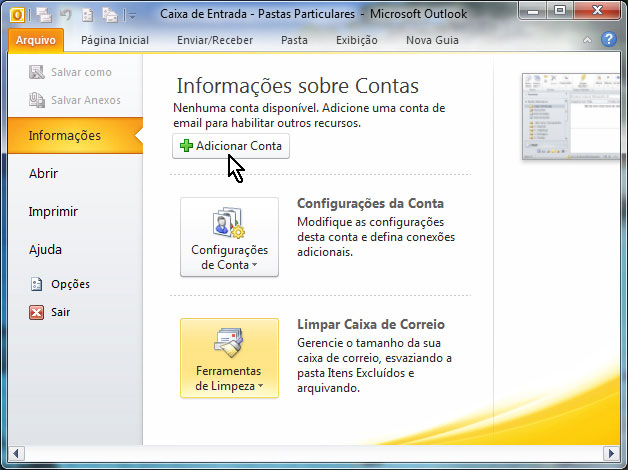This screenshot has height=470, width=628.
Task: Click the Adicionar Conta button
Action: tap(231, 146)
